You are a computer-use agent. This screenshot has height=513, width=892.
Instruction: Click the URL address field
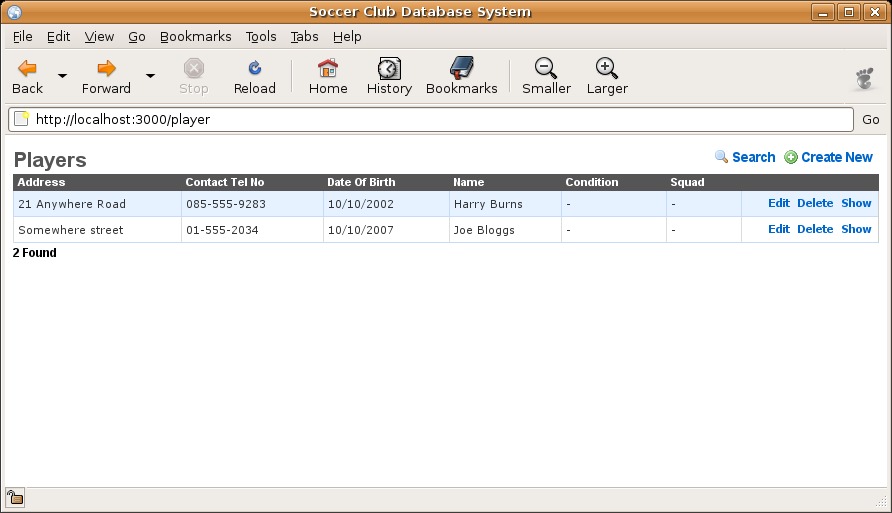tap(430, 119)
